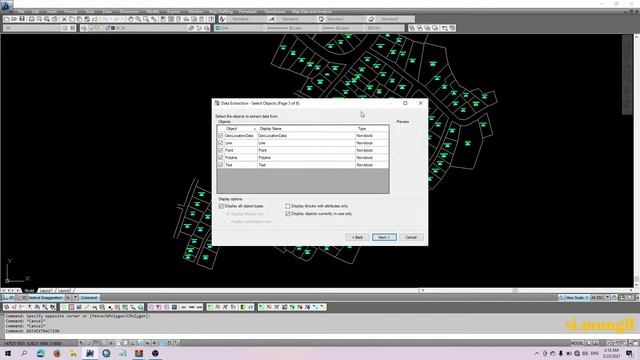
Task: Click the Help icon on standard toolbar
Action: click(x=211, y=19)
